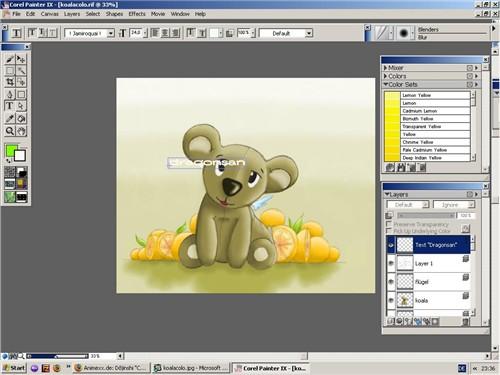Screen dimensions: 500x375
Task: Open the Window menu
Action: (180, 14)
